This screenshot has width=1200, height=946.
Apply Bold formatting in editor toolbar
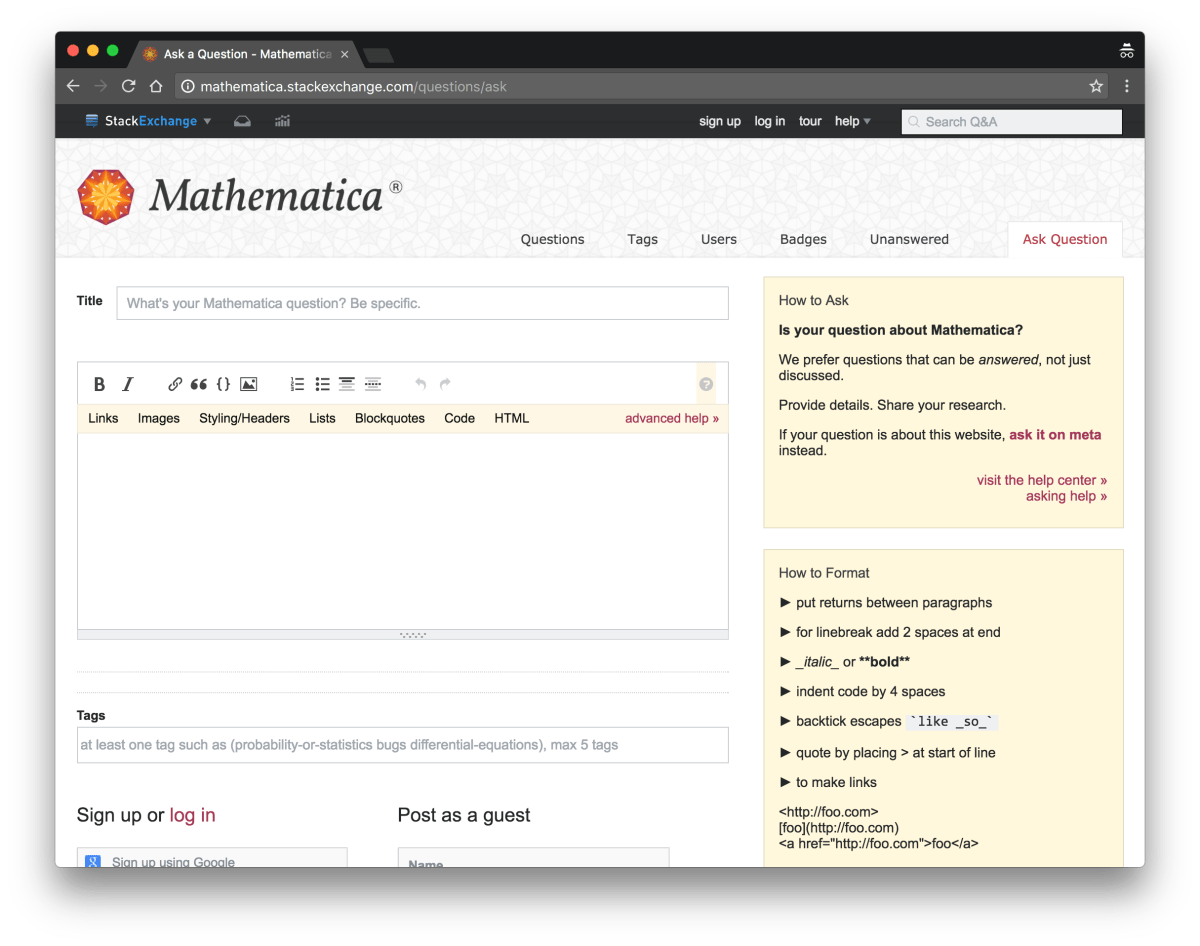(99, 384)
